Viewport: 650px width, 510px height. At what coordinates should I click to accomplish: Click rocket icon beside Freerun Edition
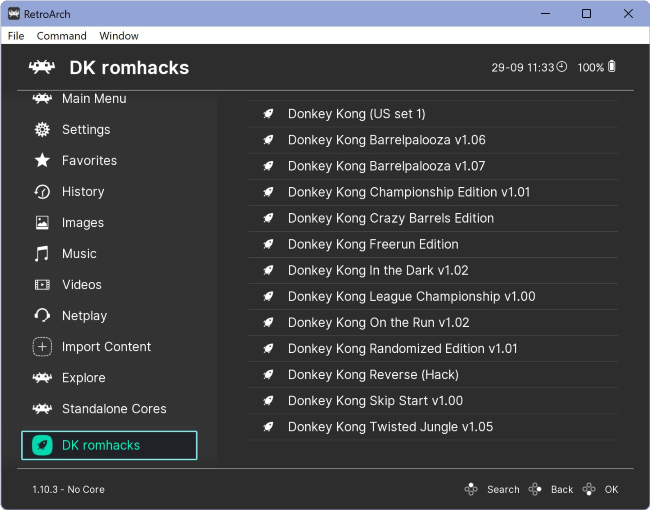268,244
